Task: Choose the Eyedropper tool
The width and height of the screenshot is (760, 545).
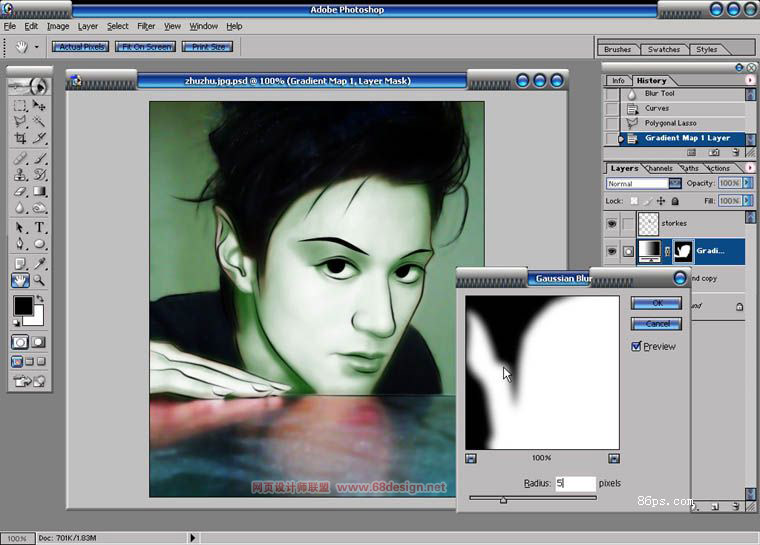Action: [x=40, y=263]
